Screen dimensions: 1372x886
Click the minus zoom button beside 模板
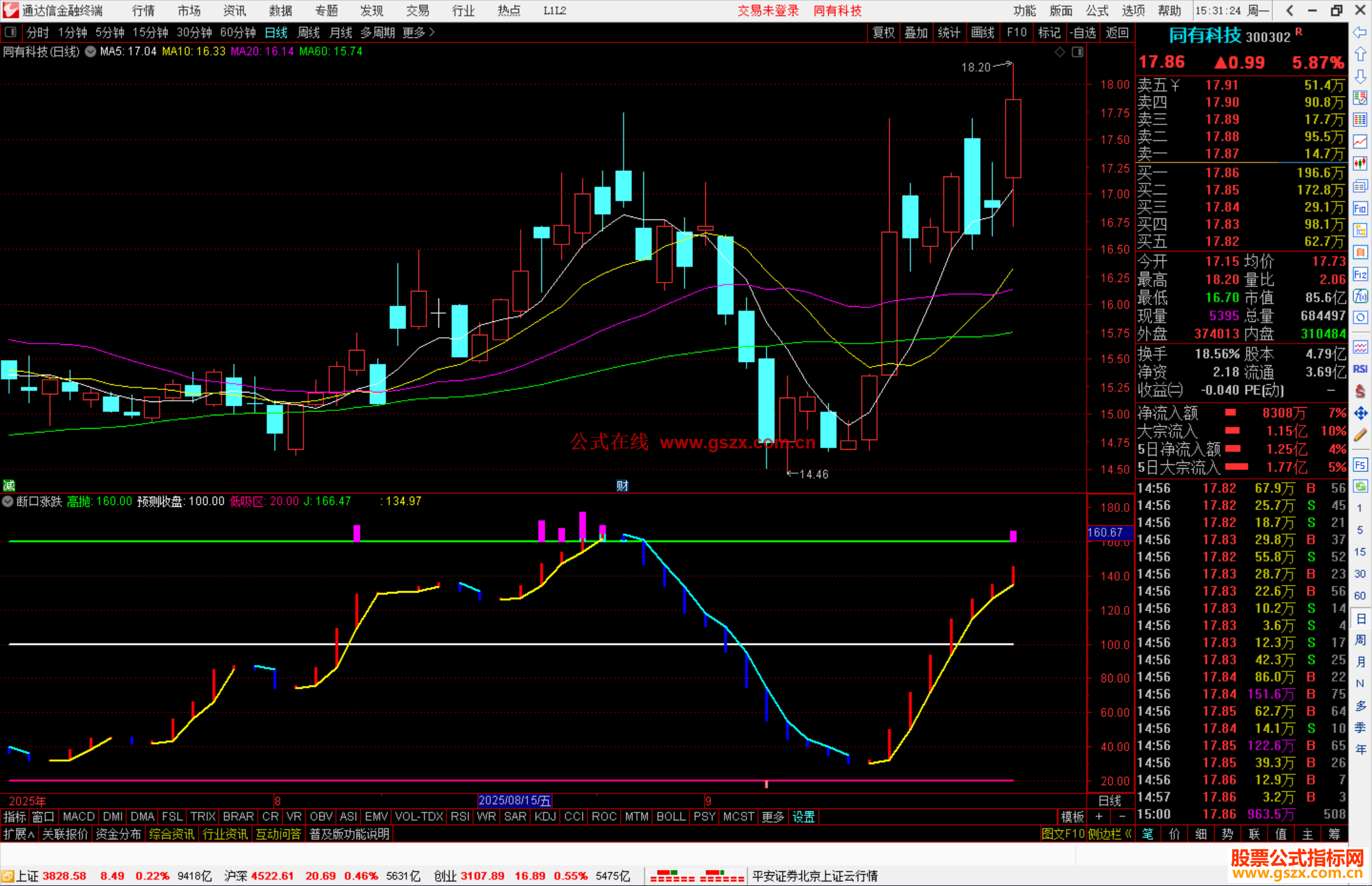click(x=1122, y=817)
